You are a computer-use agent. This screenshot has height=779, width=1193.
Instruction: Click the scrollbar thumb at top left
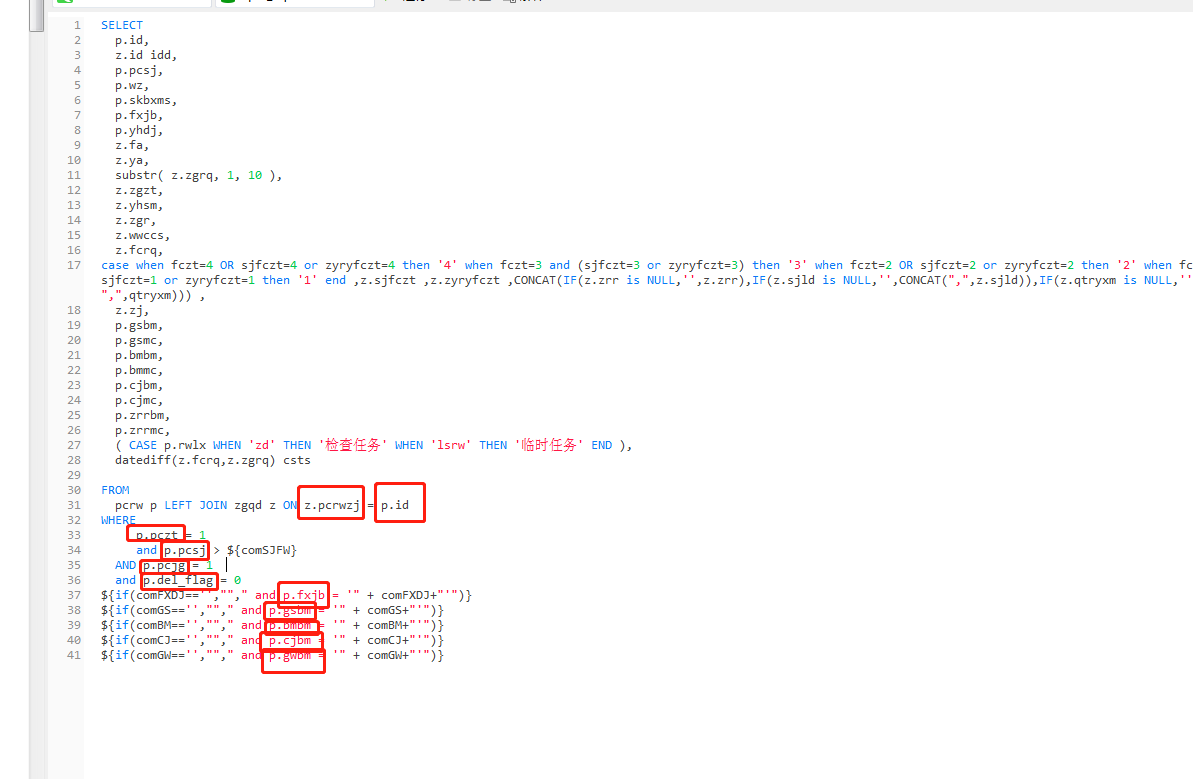(x=37, y=16)
